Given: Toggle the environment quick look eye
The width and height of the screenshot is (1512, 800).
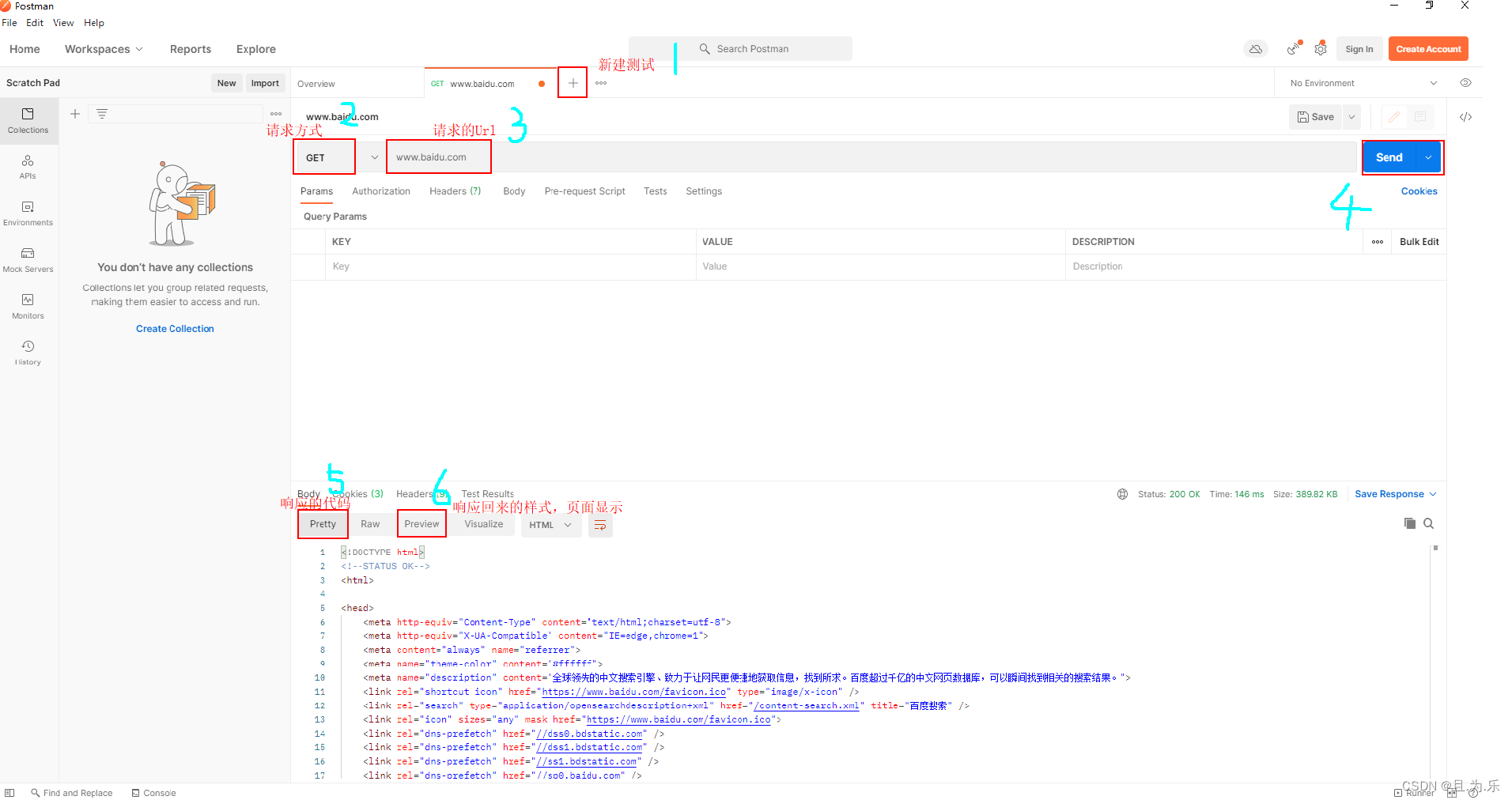Looking at the screenshot, I should coord(1465,83).
